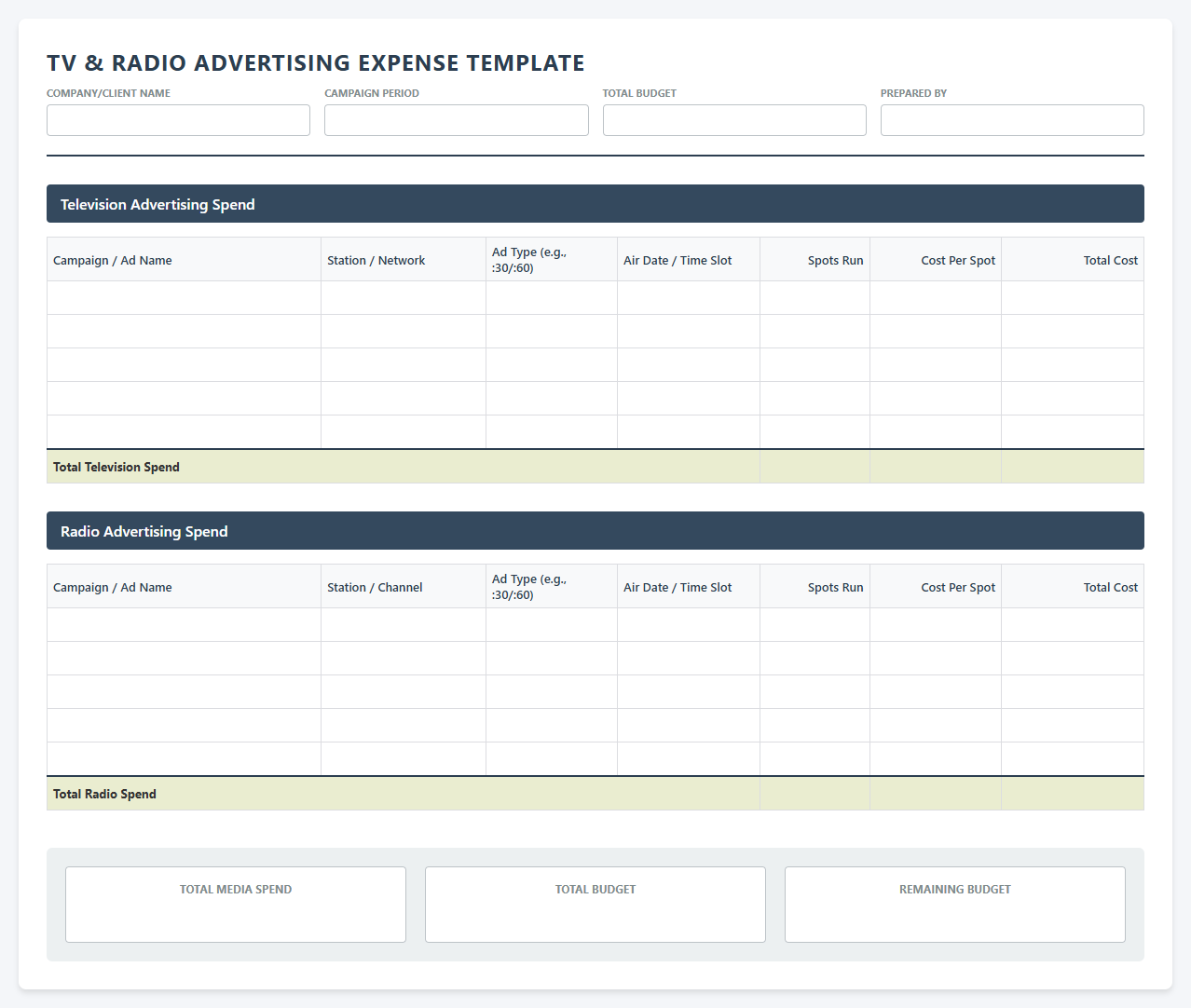This screenshot has width=1191, height=1008.
Task: Click the Total Media Spend summary box
Action: click(x=236, y=905)
